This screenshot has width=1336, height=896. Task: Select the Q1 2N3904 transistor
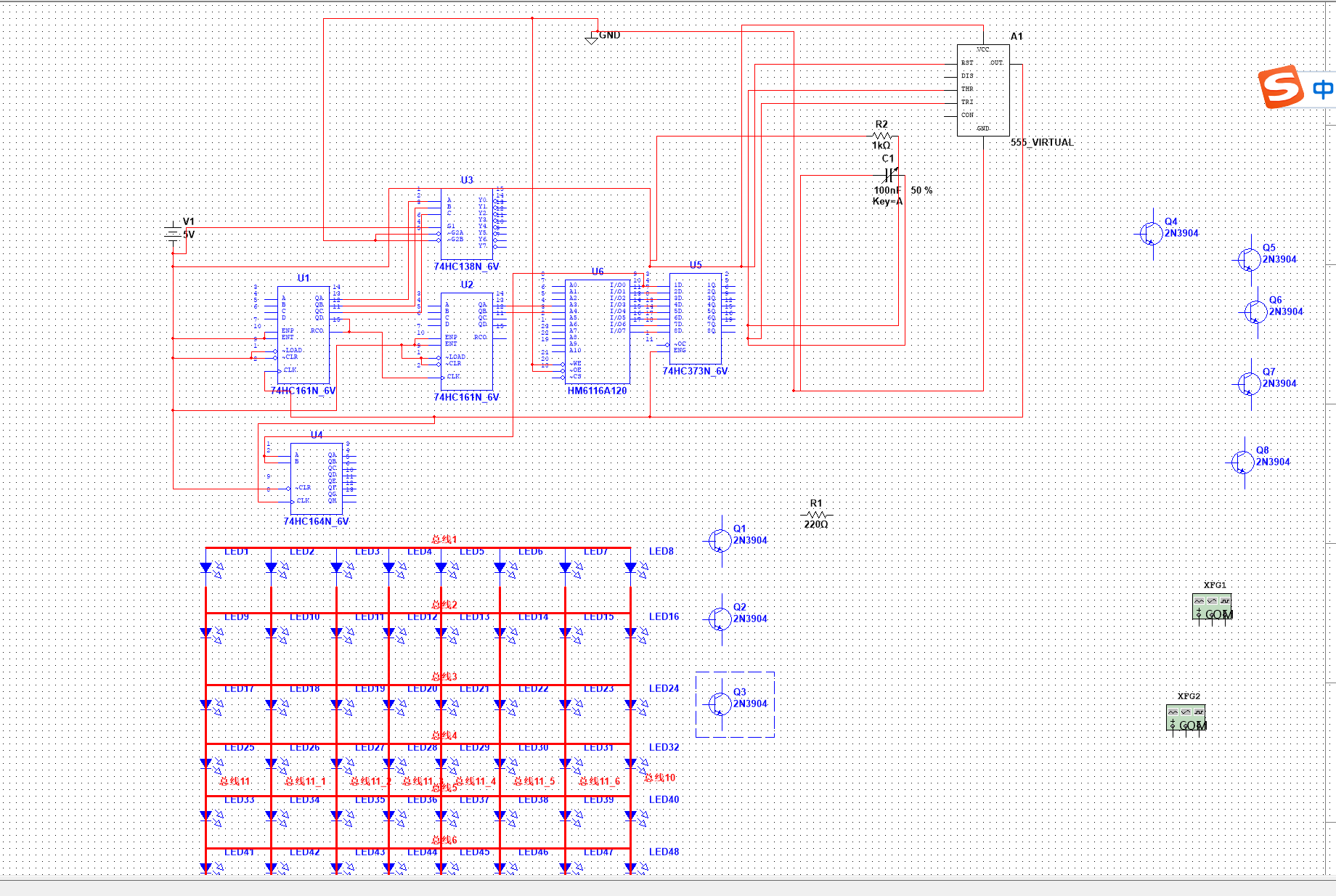pos(720,541)
